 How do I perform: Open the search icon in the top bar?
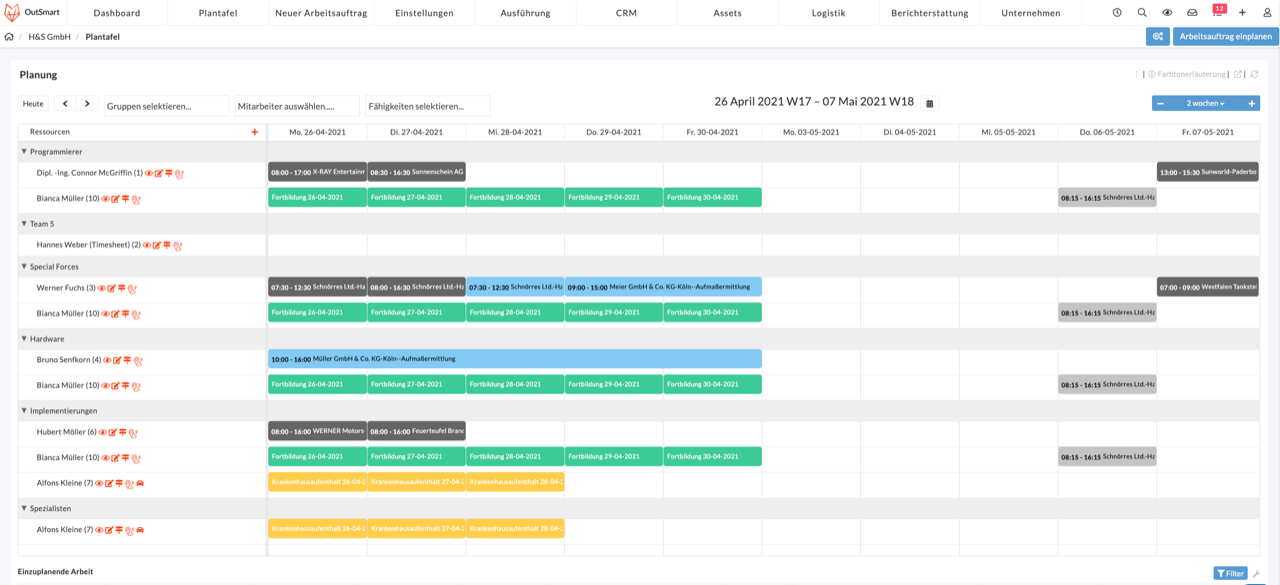pos(1143,13)
